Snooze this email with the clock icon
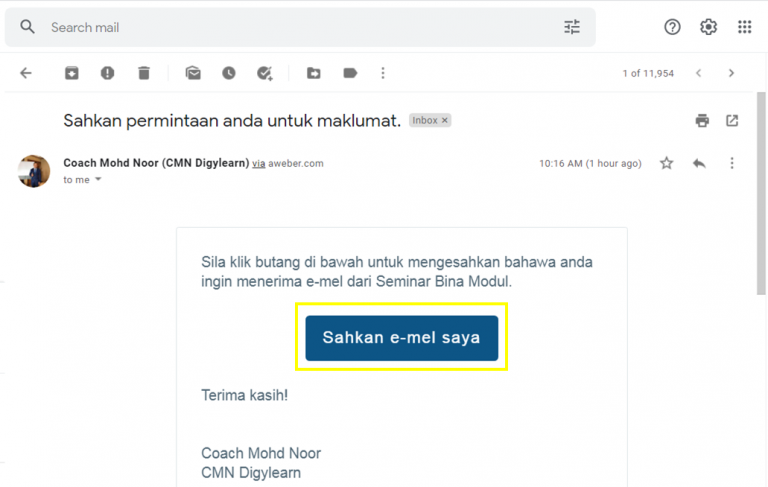 click(229, 73)
